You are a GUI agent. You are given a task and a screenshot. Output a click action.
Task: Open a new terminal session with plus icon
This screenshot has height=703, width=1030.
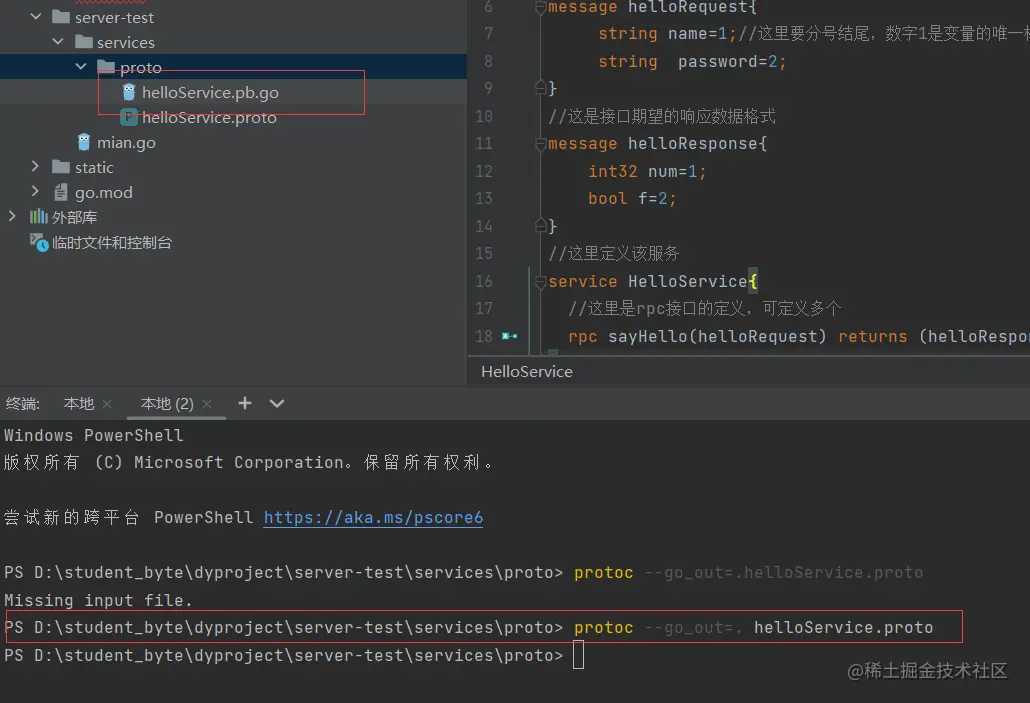(244, 403)
